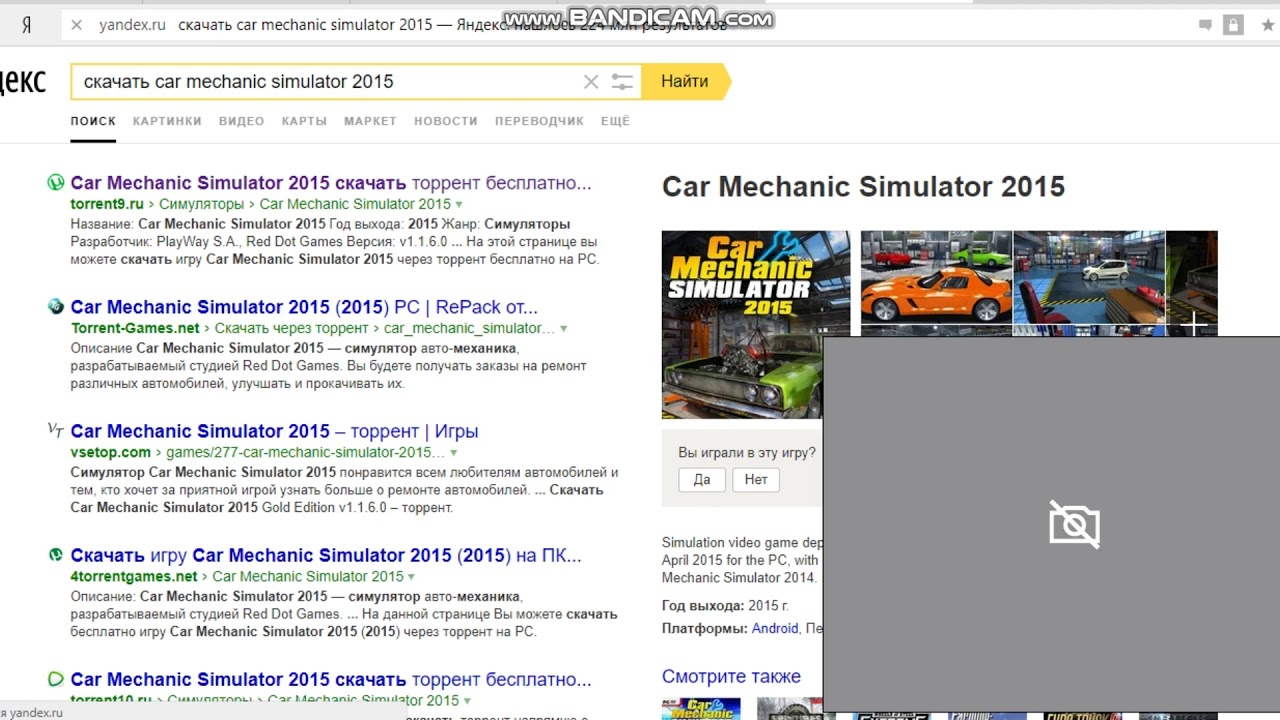This screenshot has width=1280, height=720.
Task: Expand dropdown arrow after Torrent-Games.net breadcrumb
Action: coord(564,329)
